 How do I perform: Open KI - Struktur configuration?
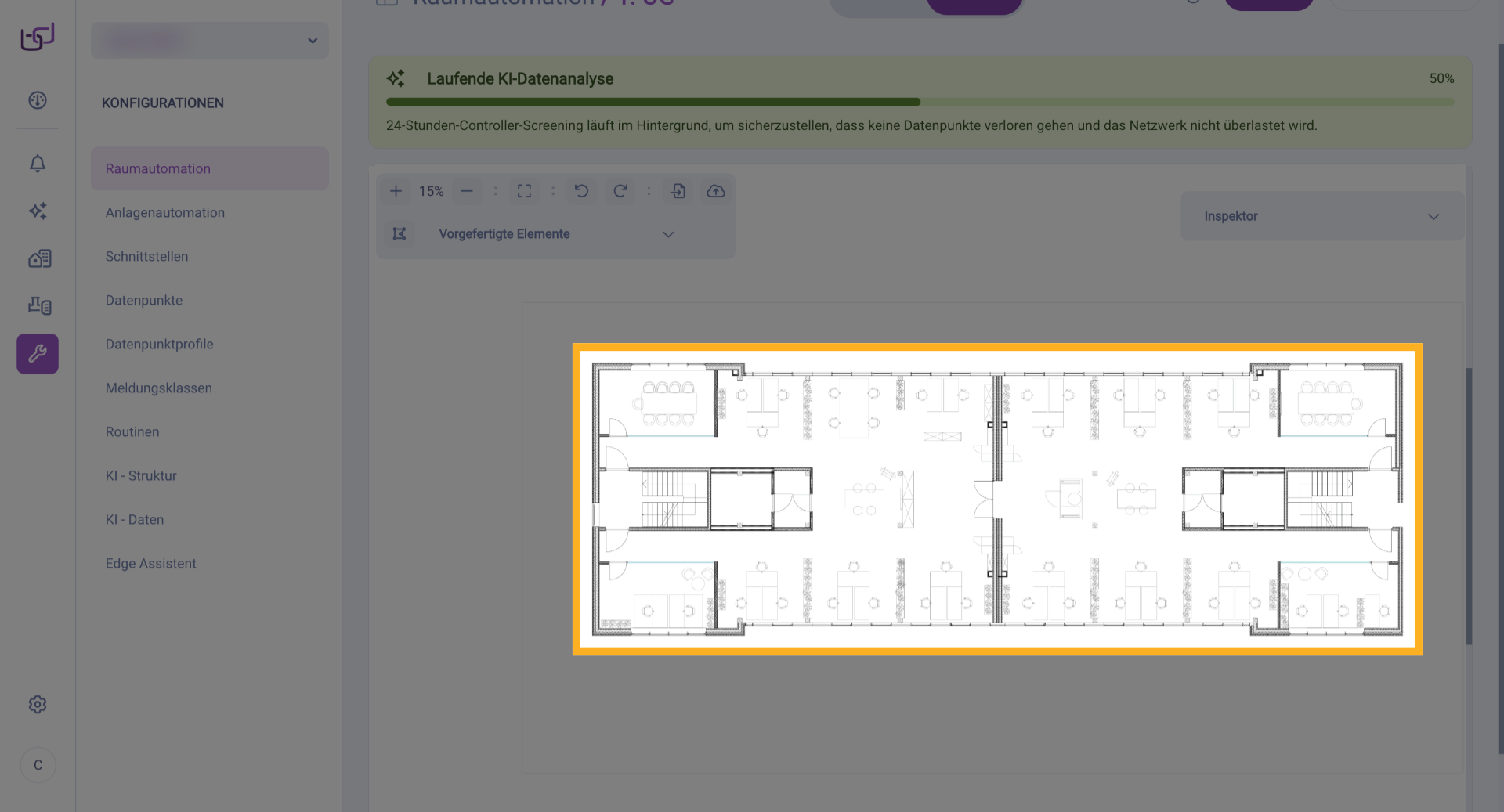pyautogui.click(x=141, y=476)
